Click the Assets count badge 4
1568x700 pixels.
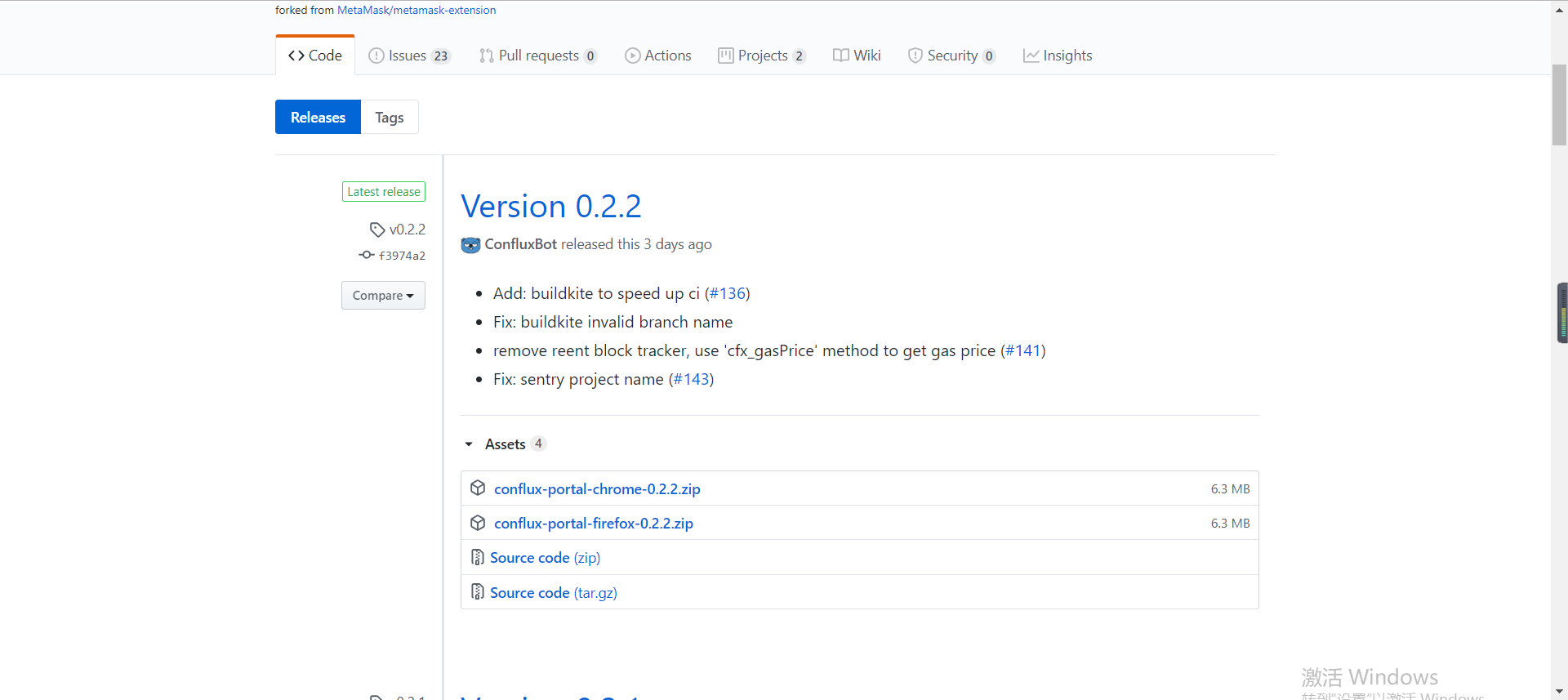pyautogui.click(x=538, y=444)
